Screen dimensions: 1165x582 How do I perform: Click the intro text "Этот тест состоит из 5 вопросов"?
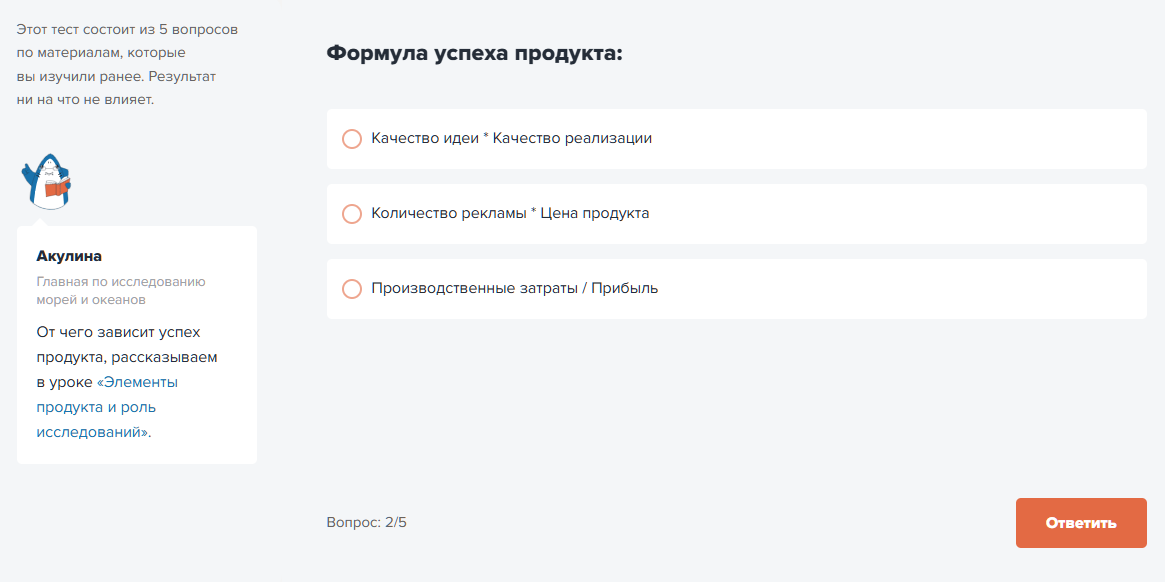tap(127, 30)
